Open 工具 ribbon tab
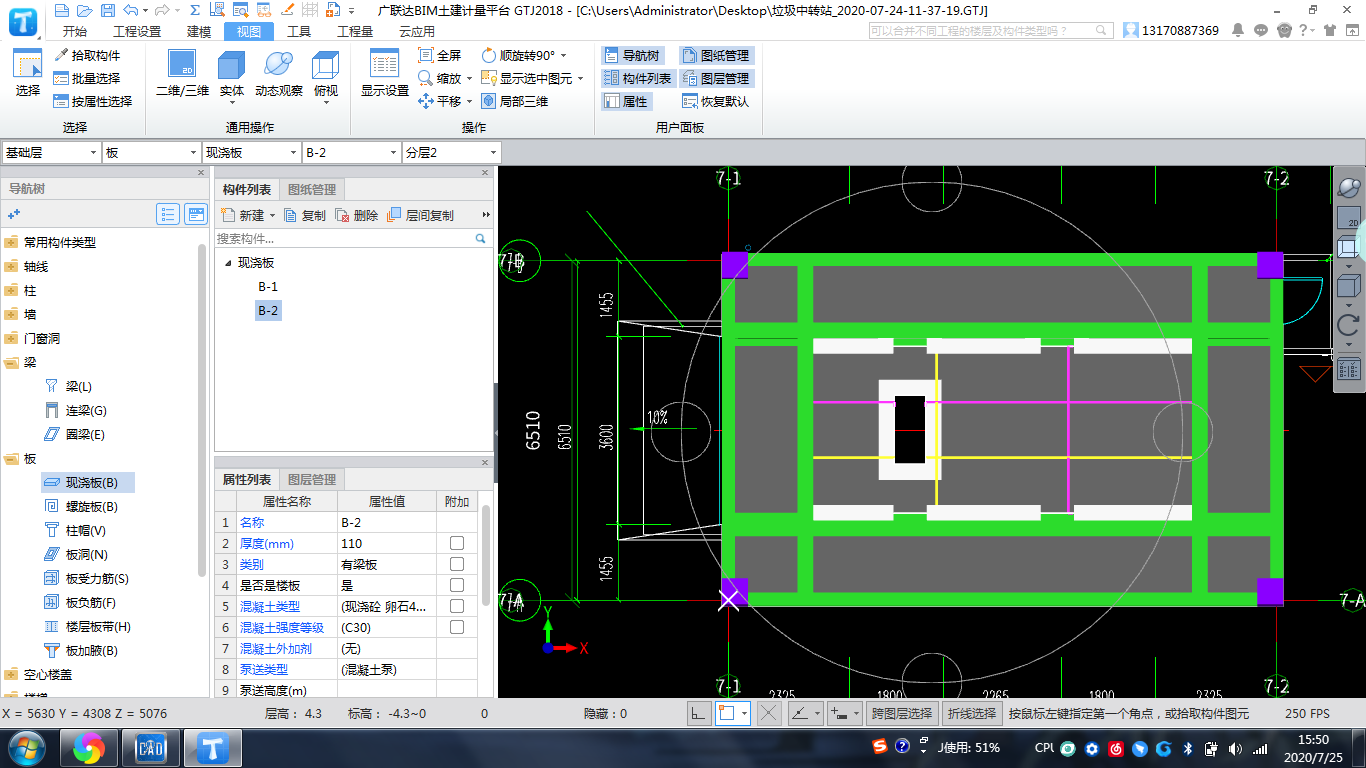This screenshot has height=768, width=1366. (x=299, y=31)
